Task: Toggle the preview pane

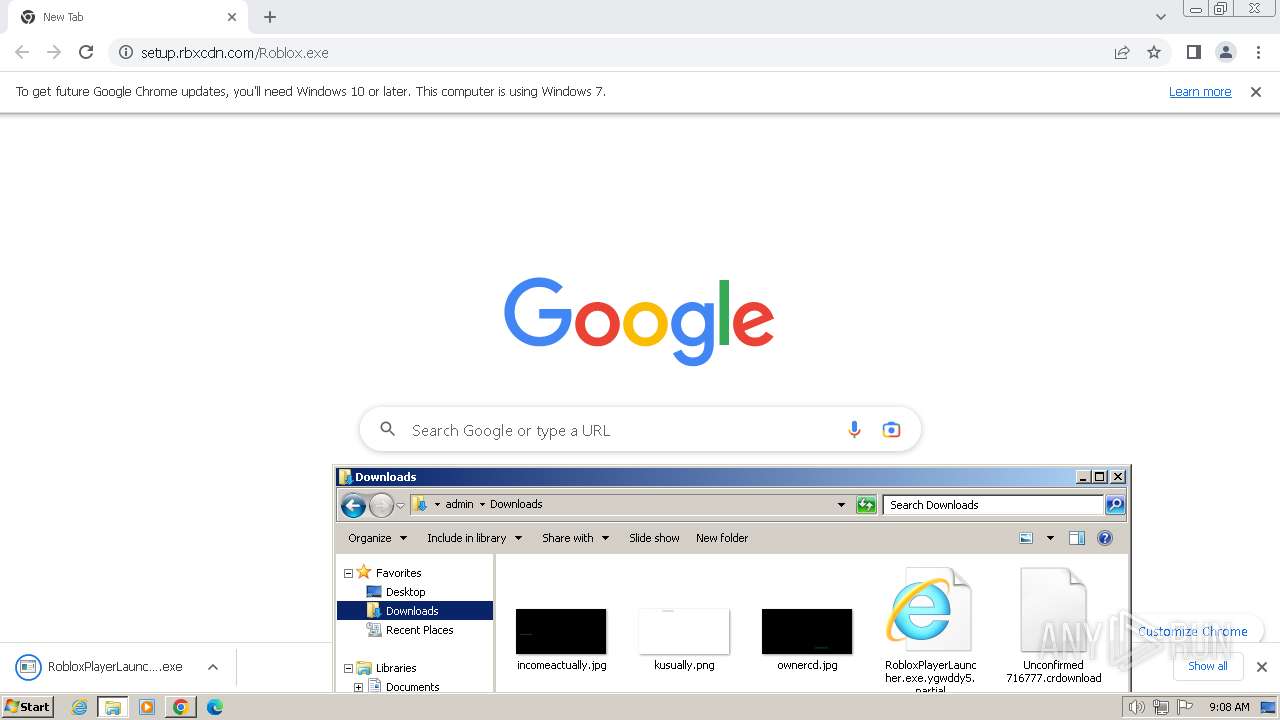Action: coord(1077,538)
